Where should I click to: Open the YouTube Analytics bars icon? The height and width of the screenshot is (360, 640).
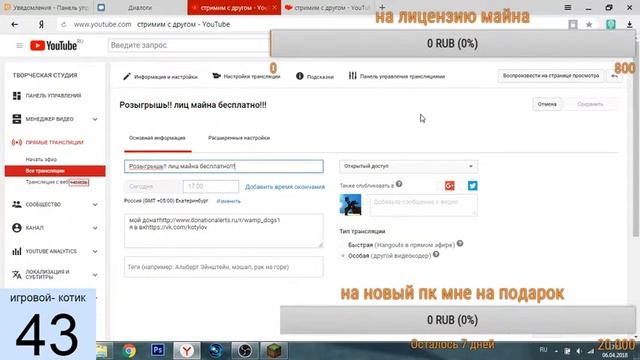[17, 251]
